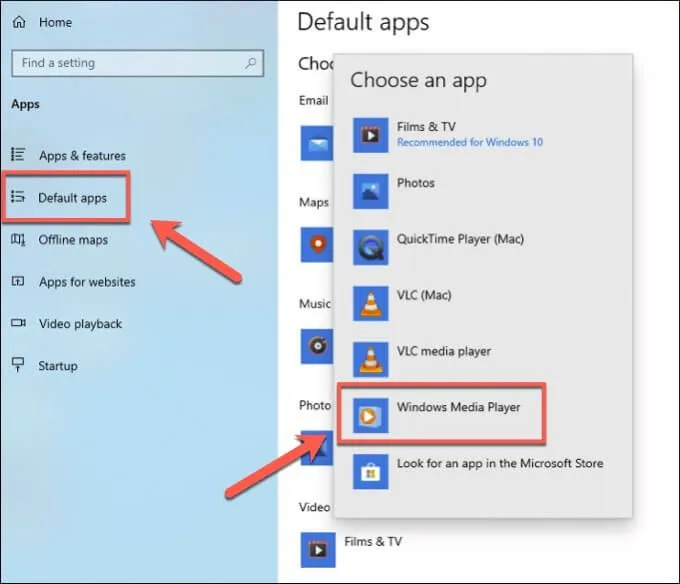Click the Photo viewer default icon
The width and height of the screenshot is (680, 584).
click(317, 448)
